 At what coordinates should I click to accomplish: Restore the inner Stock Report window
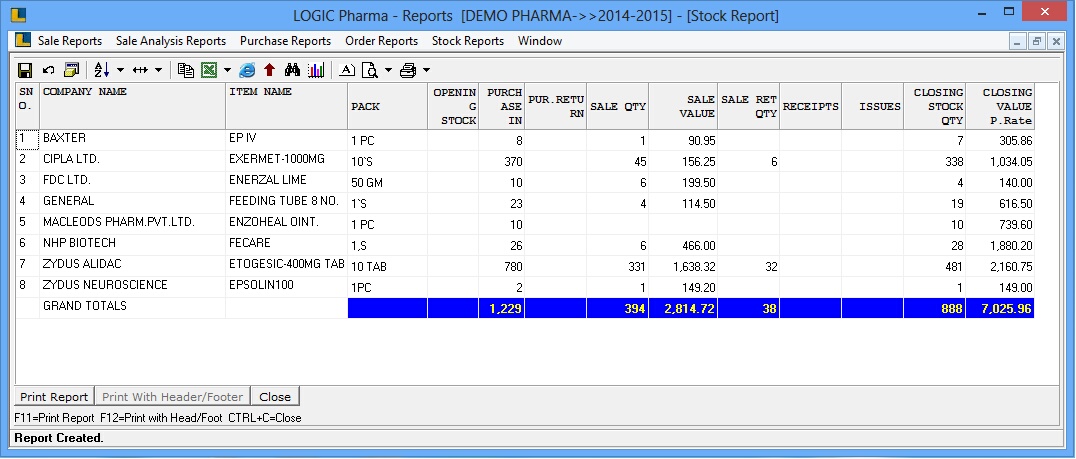(x=1036, y=41)
